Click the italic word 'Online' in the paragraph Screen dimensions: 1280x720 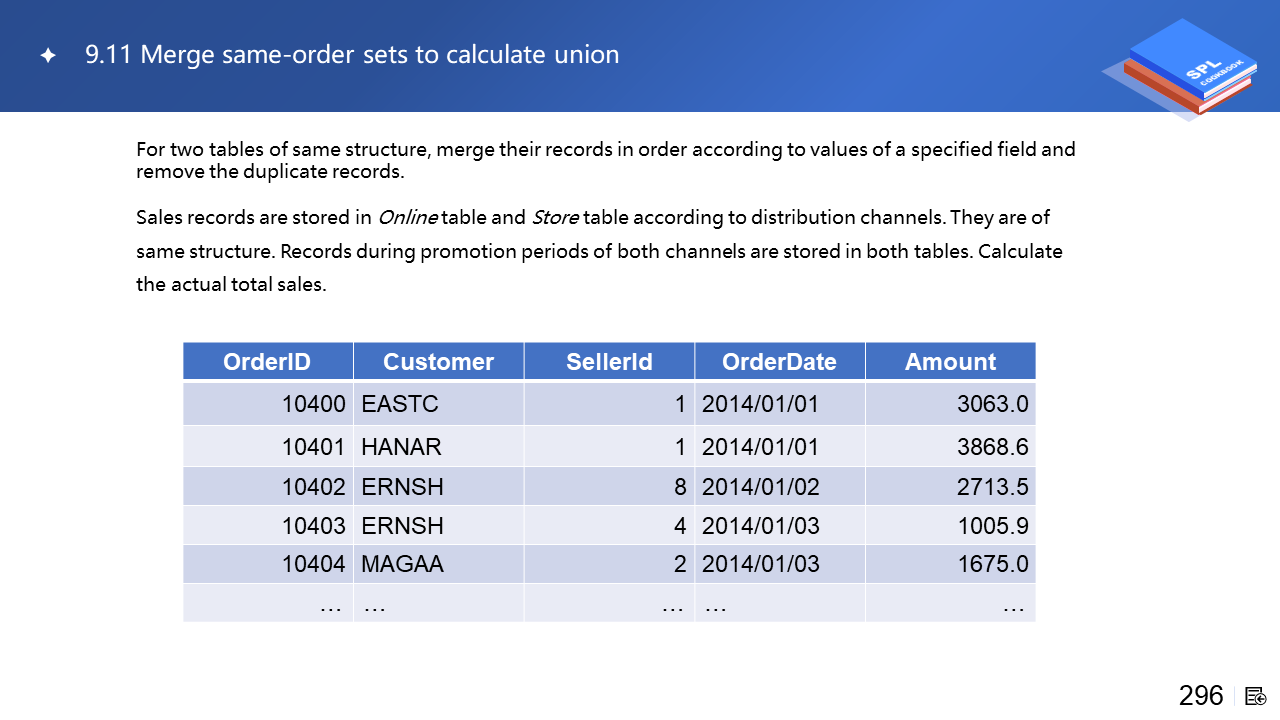click(x=407, y=218)
